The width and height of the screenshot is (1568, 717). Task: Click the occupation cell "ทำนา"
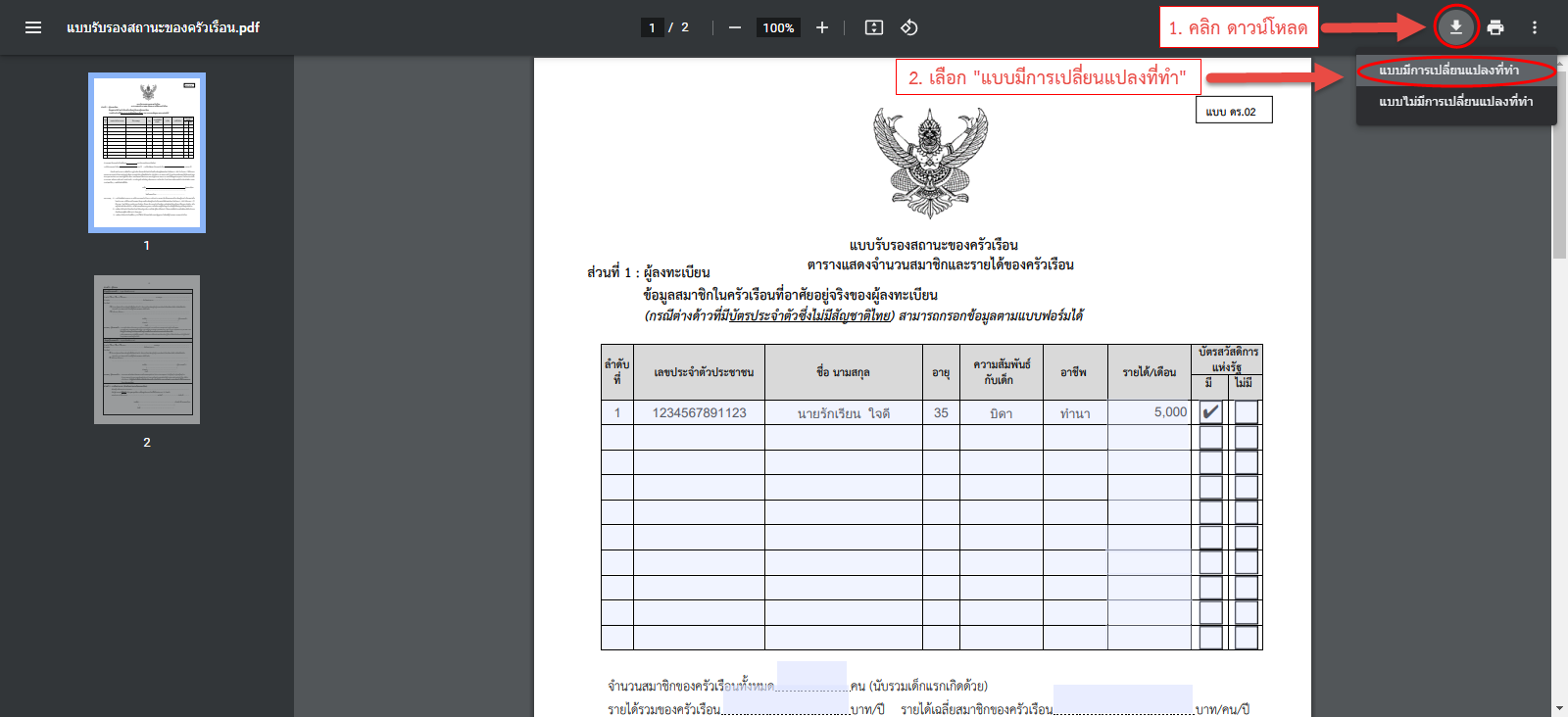pyautogui.click(x=1075, y=412)
